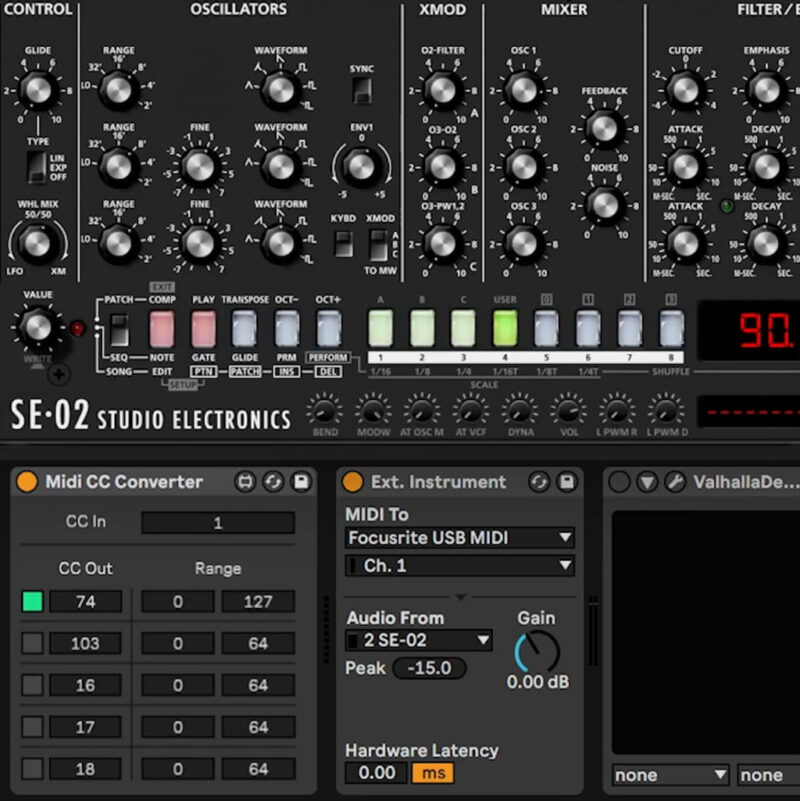
Task: Open the Focusrite USB MIDI dropdown
Action: [459, 538]
